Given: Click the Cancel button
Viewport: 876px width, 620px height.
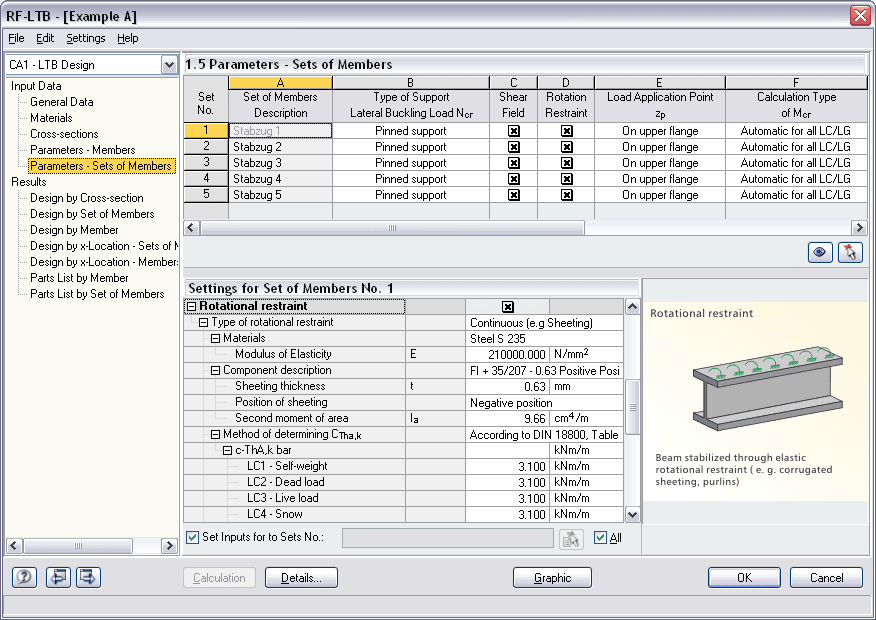Looking at the screenshot, I should tap(826, 578).
